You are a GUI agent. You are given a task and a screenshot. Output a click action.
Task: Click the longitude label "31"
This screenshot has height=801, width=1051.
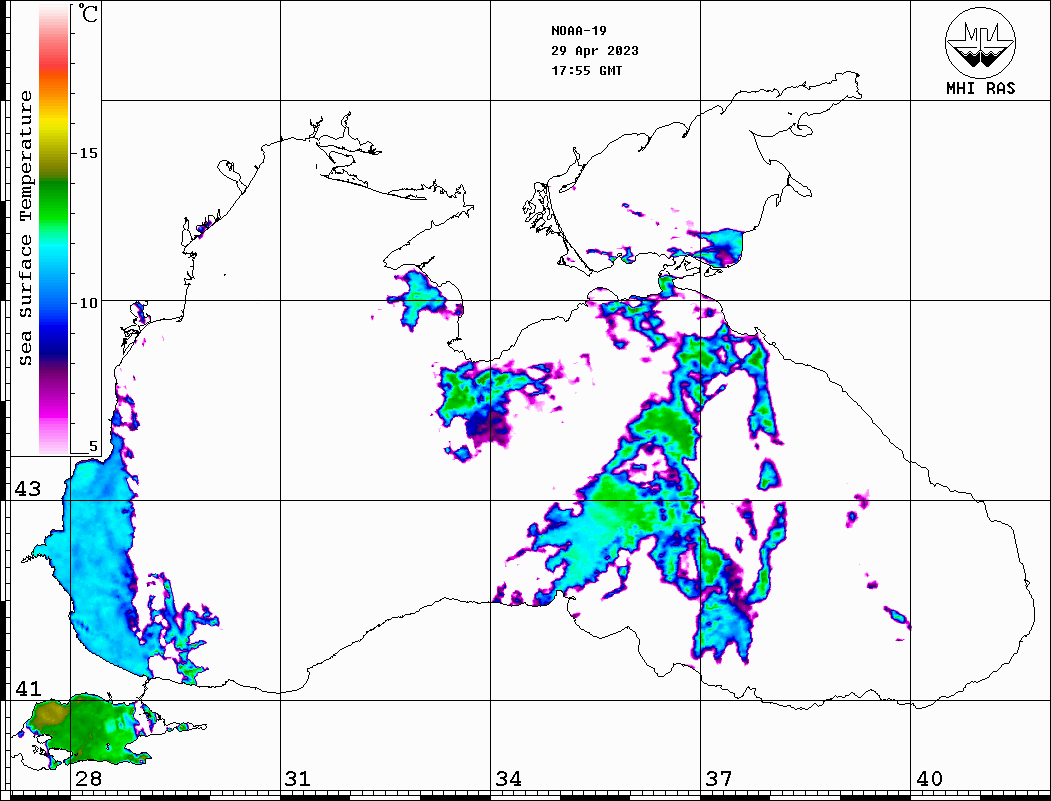tap(298, 778)
